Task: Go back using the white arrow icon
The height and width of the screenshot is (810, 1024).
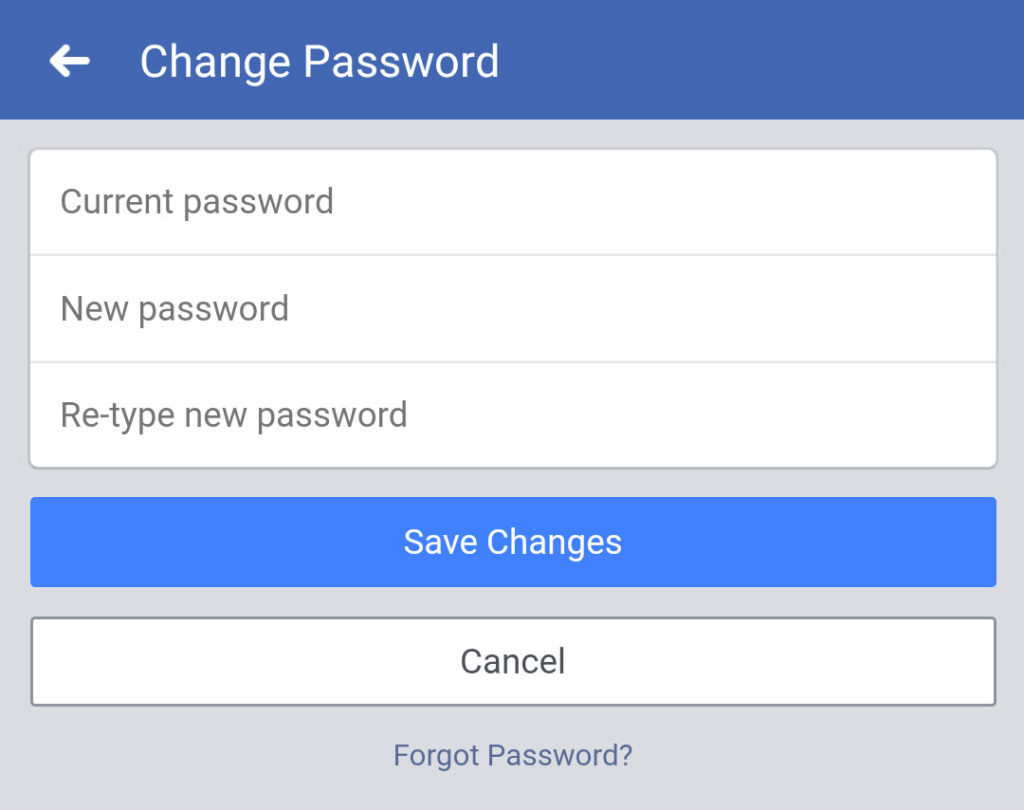Action: tap(69, 61)
